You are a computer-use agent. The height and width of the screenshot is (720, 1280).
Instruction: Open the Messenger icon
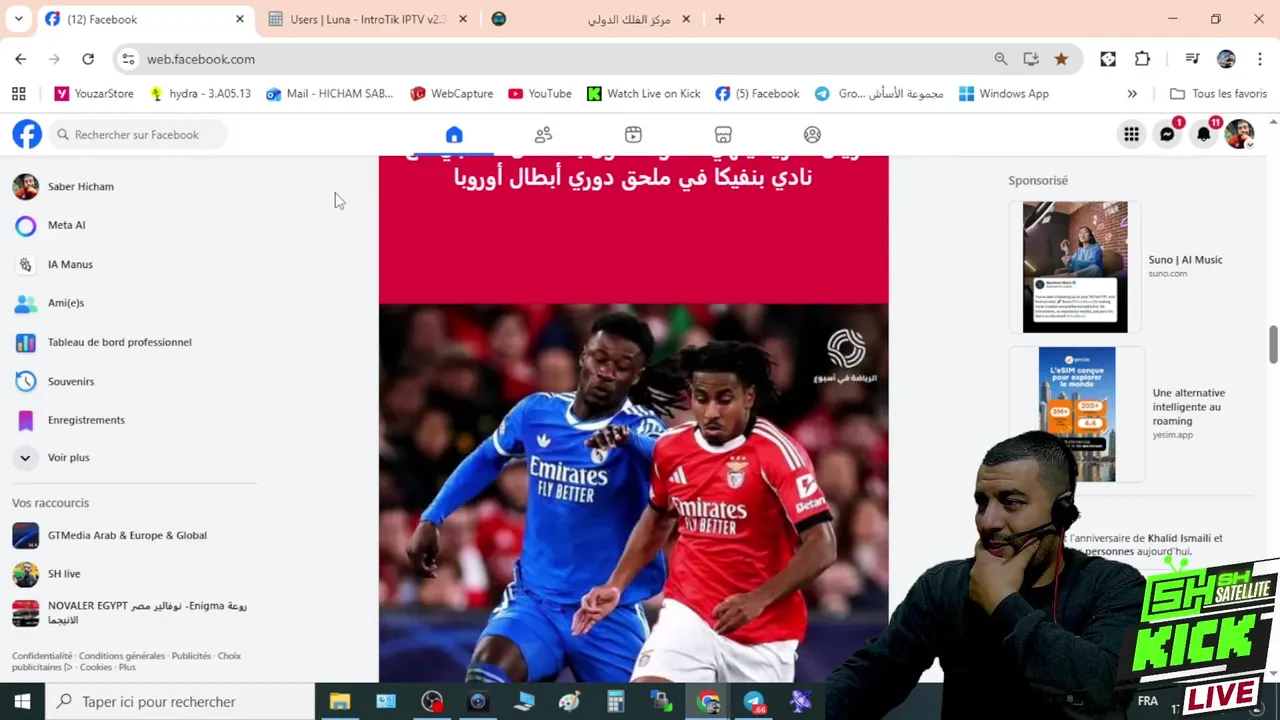(x=1167, y=134)
